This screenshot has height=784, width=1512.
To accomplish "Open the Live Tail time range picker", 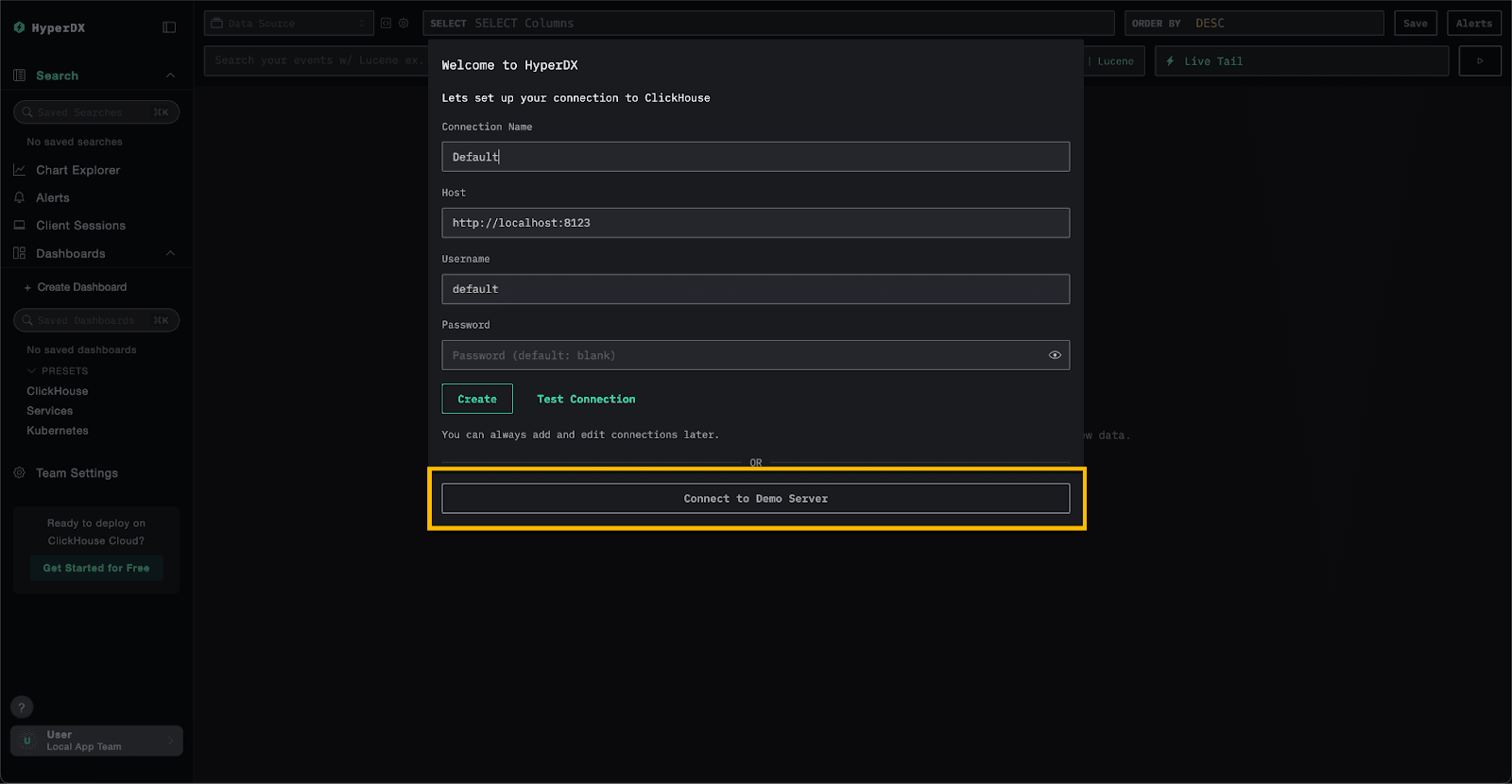I will point(1300,61).
